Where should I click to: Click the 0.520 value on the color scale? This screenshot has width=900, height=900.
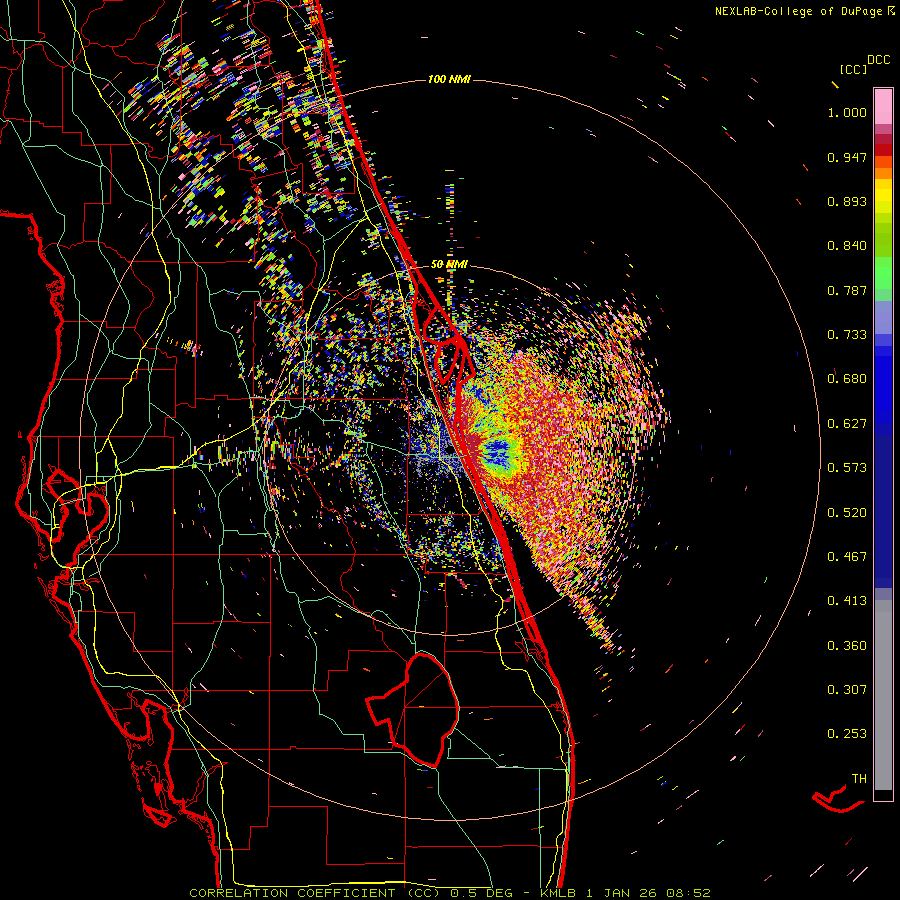[847, 513]
